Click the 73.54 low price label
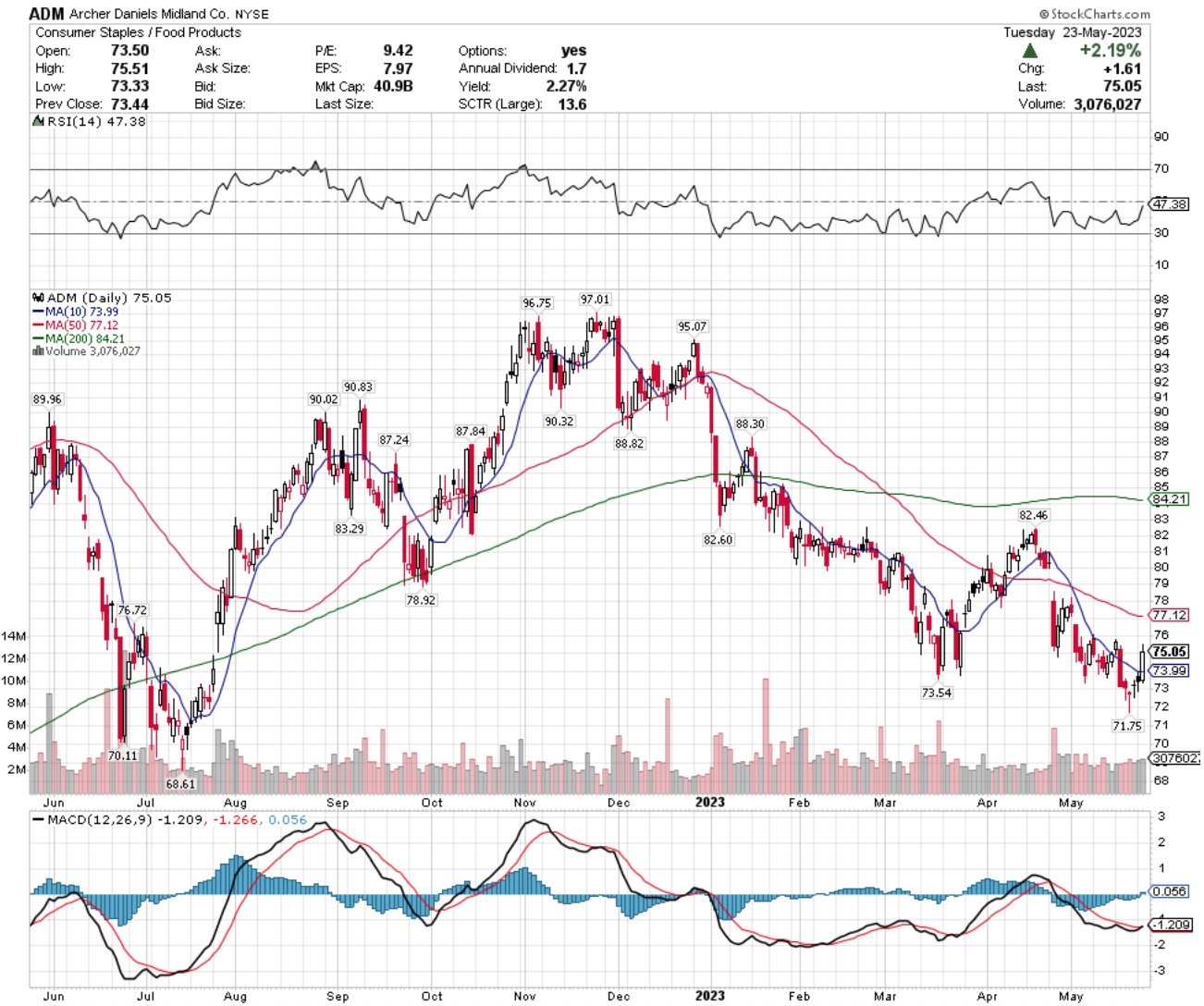 [937, 693]
